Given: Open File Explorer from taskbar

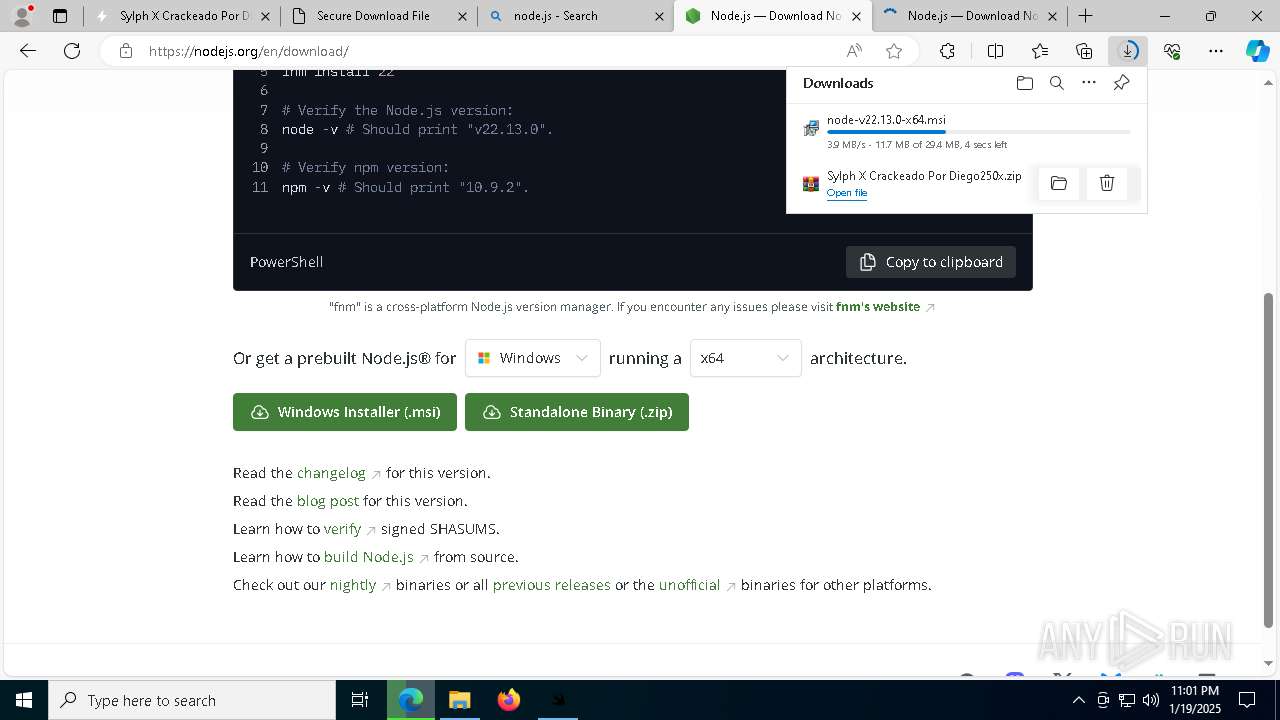Looking at the screenshot, I should [x=459, y=700].
